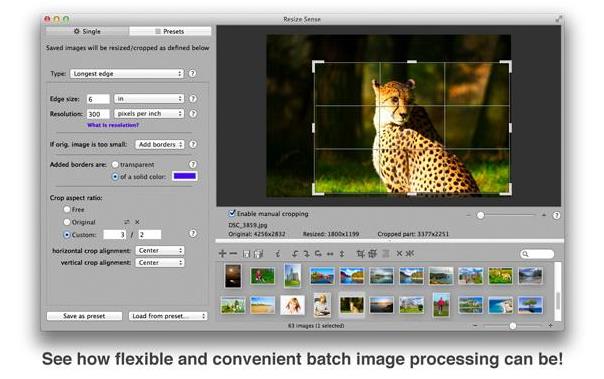Save all images via the double disk icon
Screen dimensions: 604x379
[x=258, y=254]
